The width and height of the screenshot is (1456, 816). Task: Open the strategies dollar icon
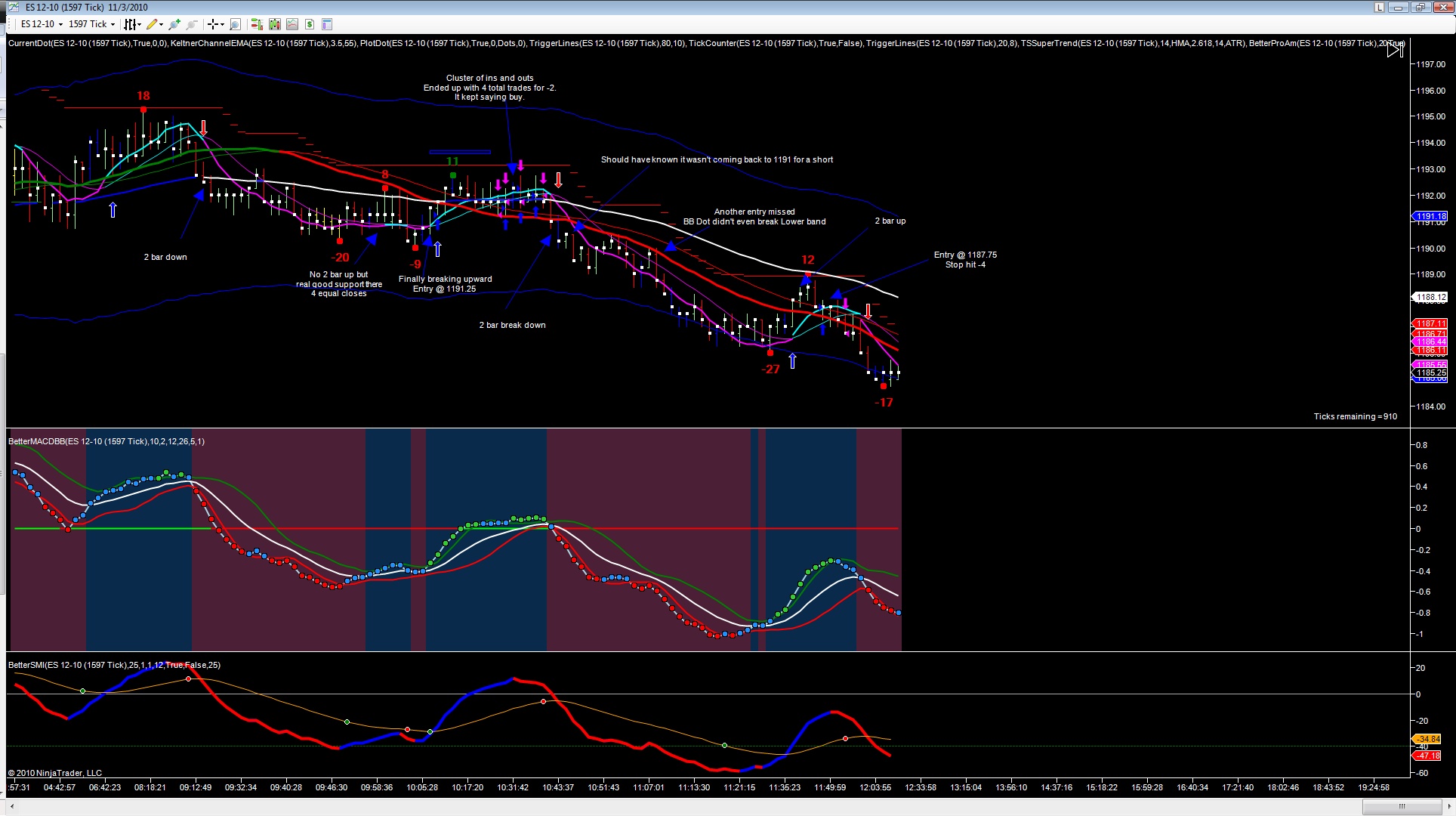[x=310, y=24]
